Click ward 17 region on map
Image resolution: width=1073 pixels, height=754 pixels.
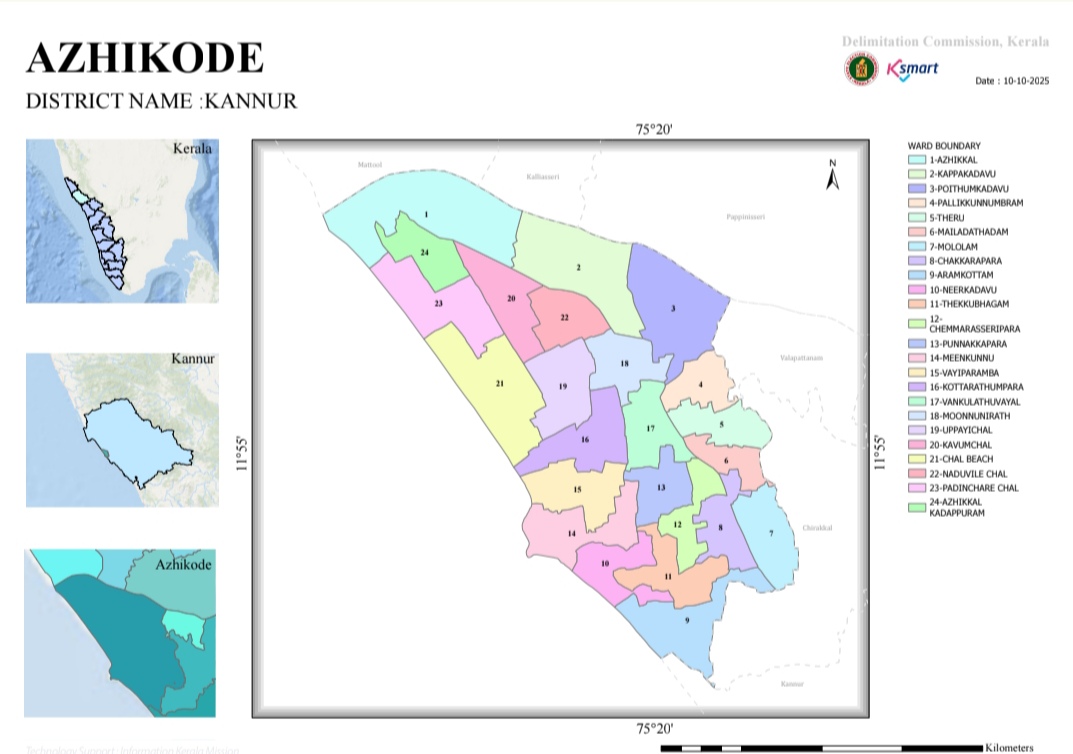point(650,429)
